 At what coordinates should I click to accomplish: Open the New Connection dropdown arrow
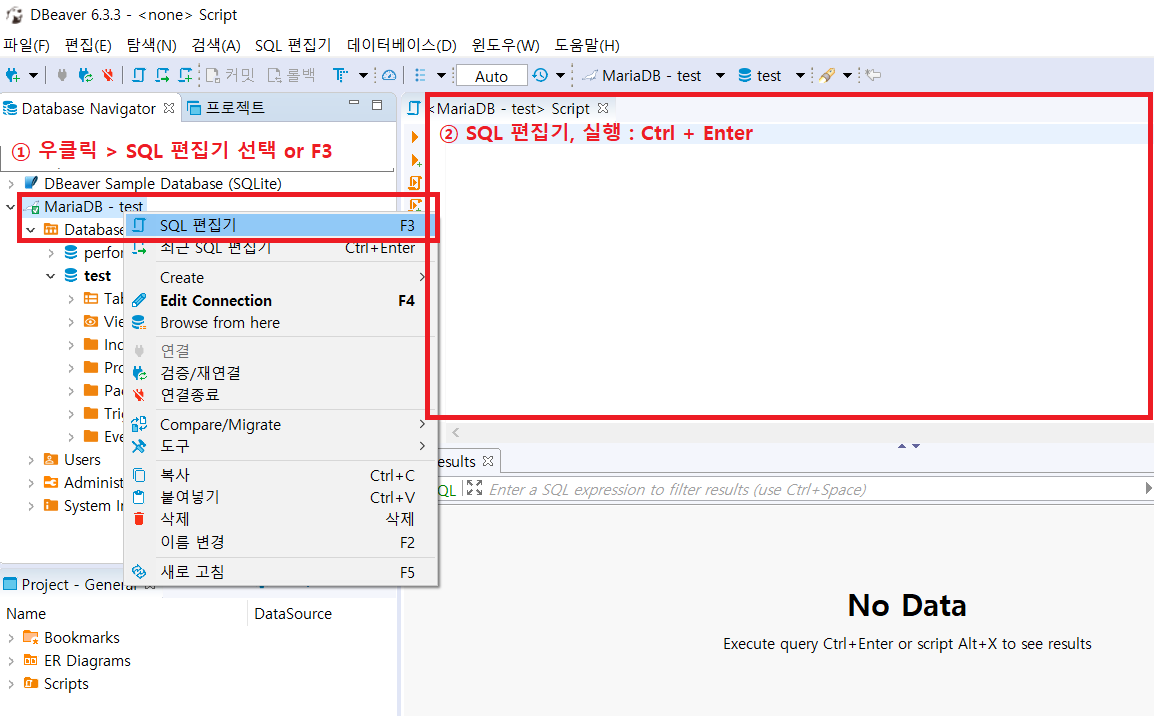tap(33, 75)
